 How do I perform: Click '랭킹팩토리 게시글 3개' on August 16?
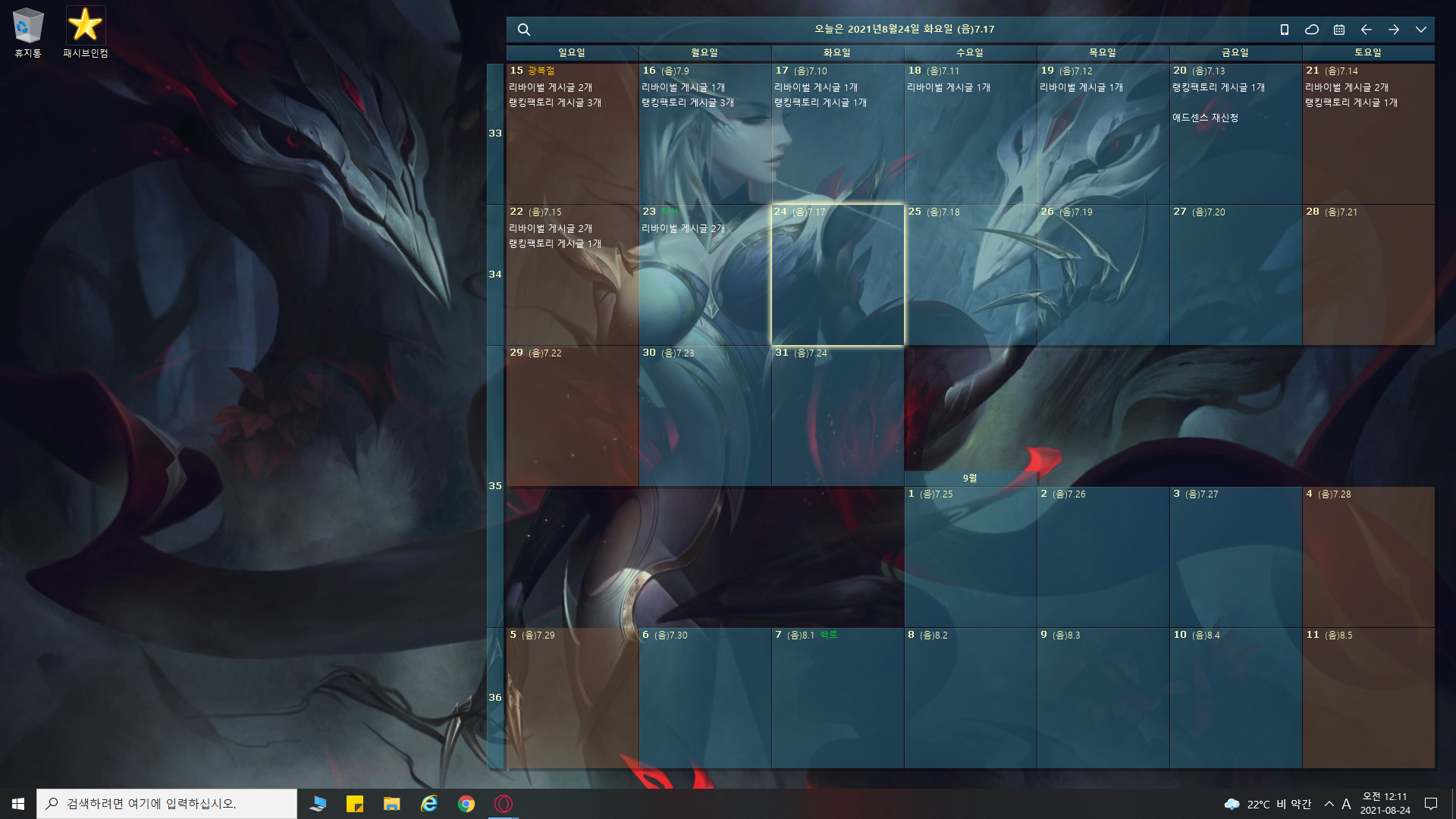point(688,102)
